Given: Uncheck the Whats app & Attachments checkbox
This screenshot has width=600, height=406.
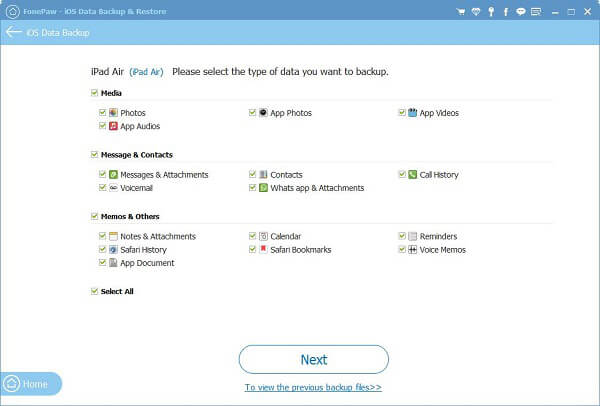Looking at the screenshot, I should pyautogui.click(x=252, y=187).
